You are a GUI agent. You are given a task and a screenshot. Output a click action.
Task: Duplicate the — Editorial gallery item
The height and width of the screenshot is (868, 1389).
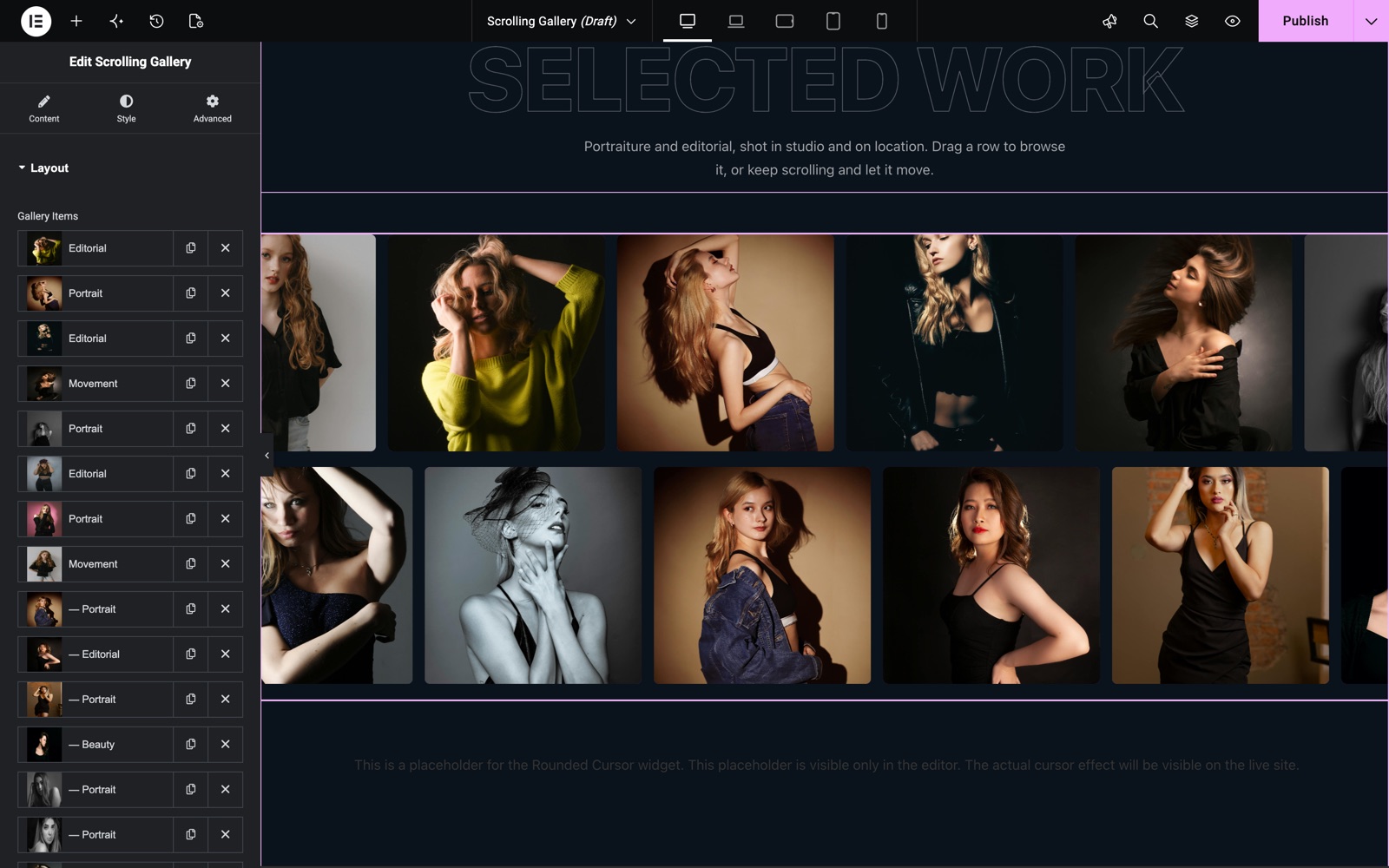[190, 654]
